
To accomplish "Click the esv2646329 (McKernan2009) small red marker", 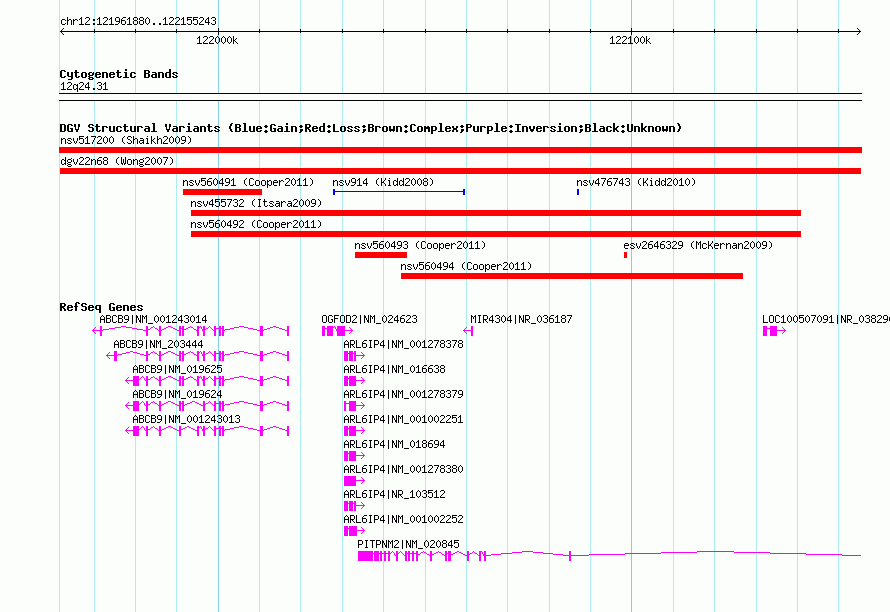I will click(625, 255).
